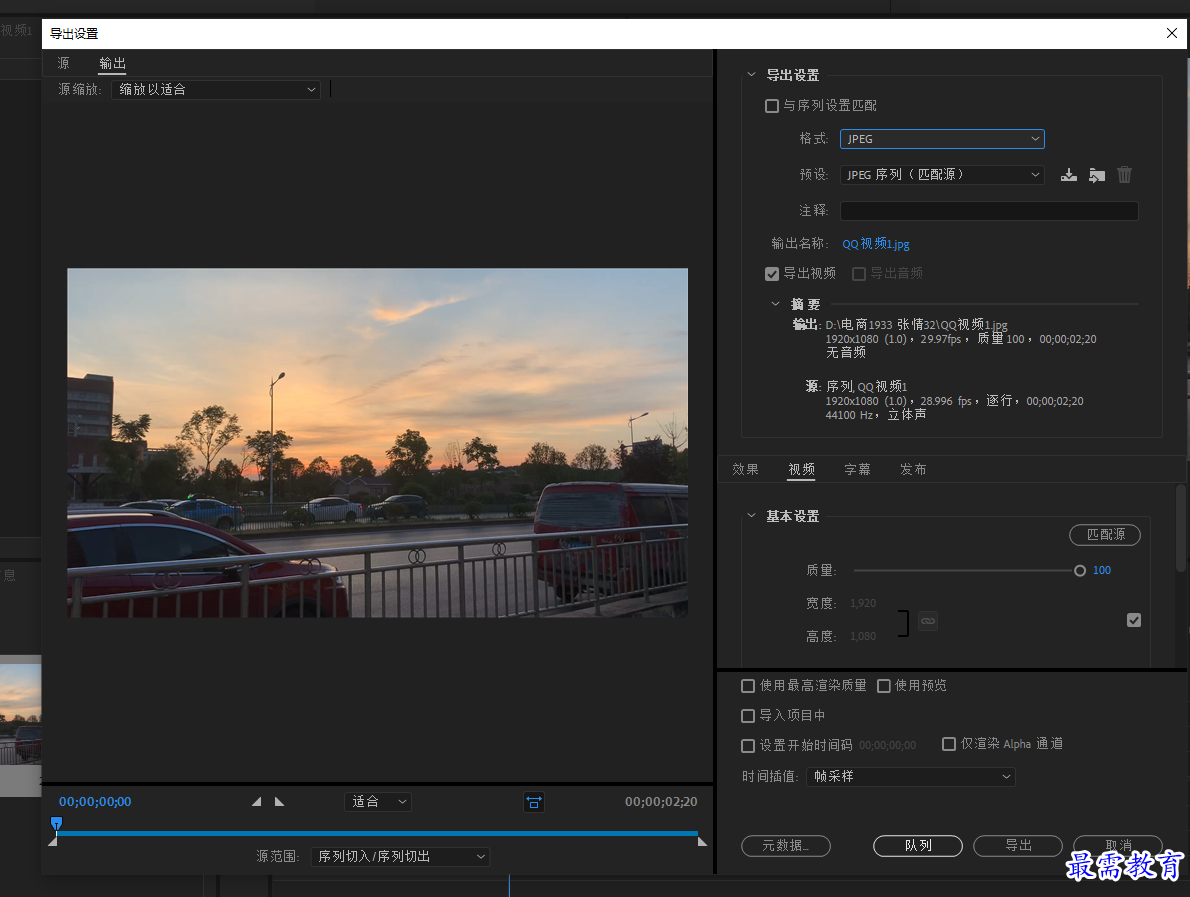This screenshot has width=1190, height=897.
Task: Collapse the basic settings section
Action: pyautogui.click(x=751, y=515)
